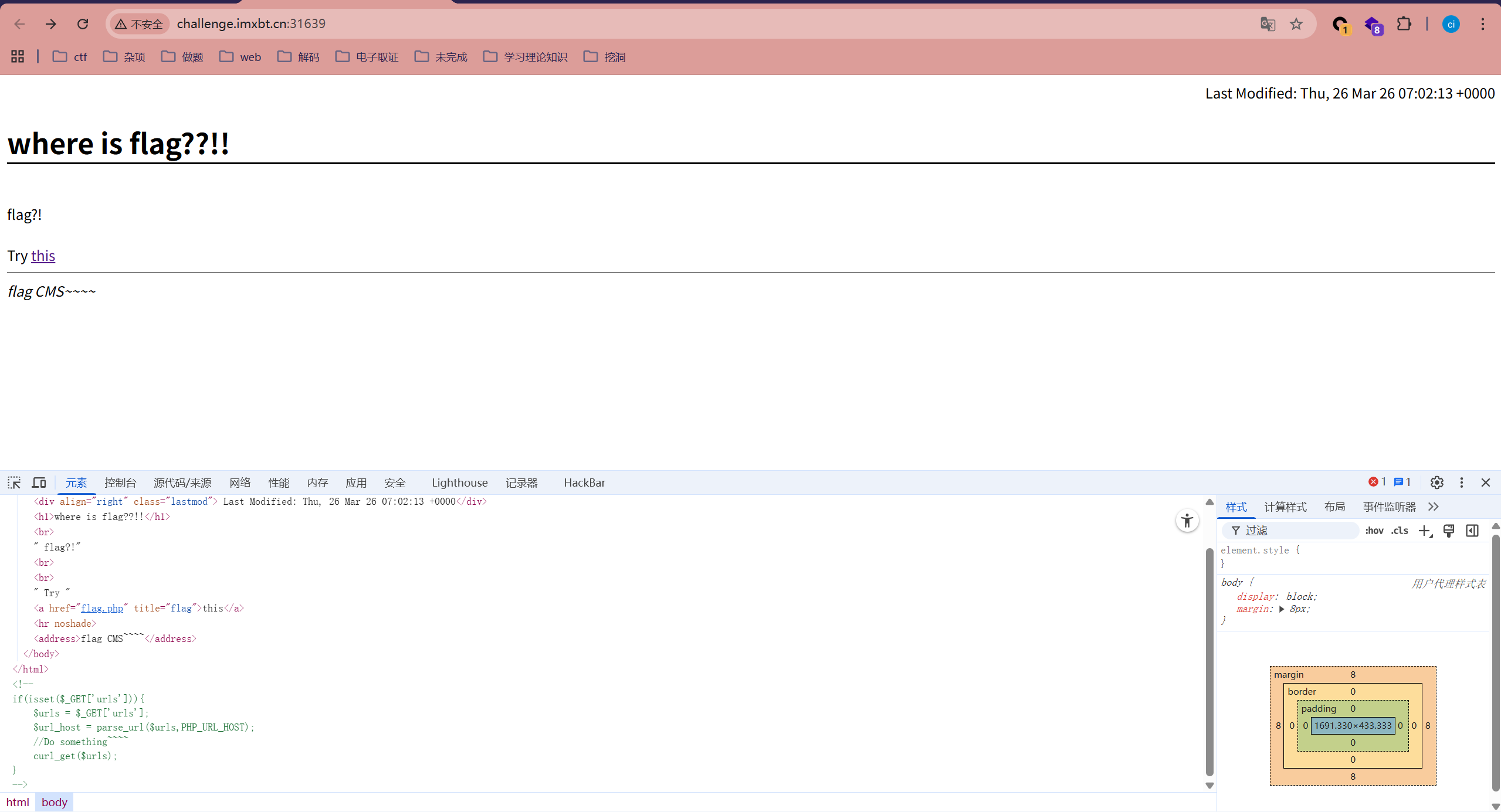Toggle device toolbar emulation icon
The height and width of the screenshot is (812, 1501).
click(39, 483)
